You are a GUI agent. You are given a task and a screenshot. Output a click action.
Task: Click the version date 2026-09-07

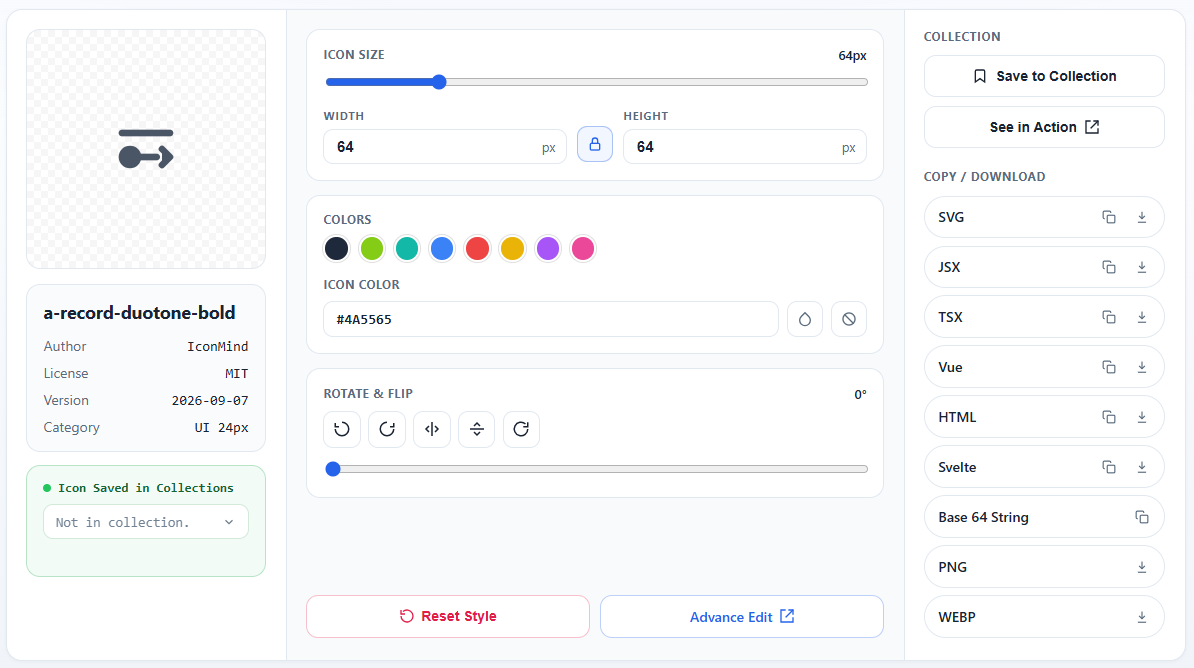[210, 401]
